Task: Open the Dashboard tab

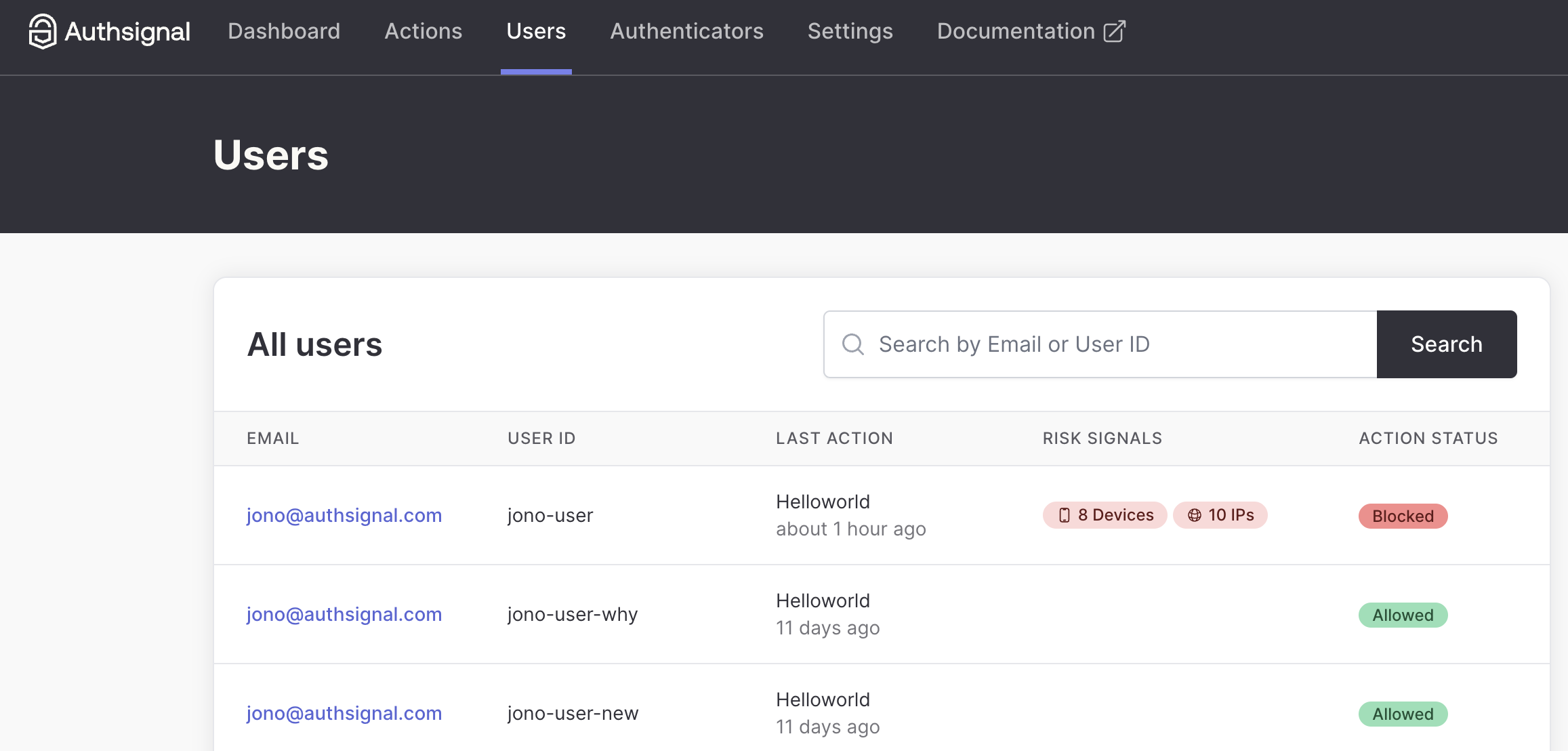Action: 284,31
